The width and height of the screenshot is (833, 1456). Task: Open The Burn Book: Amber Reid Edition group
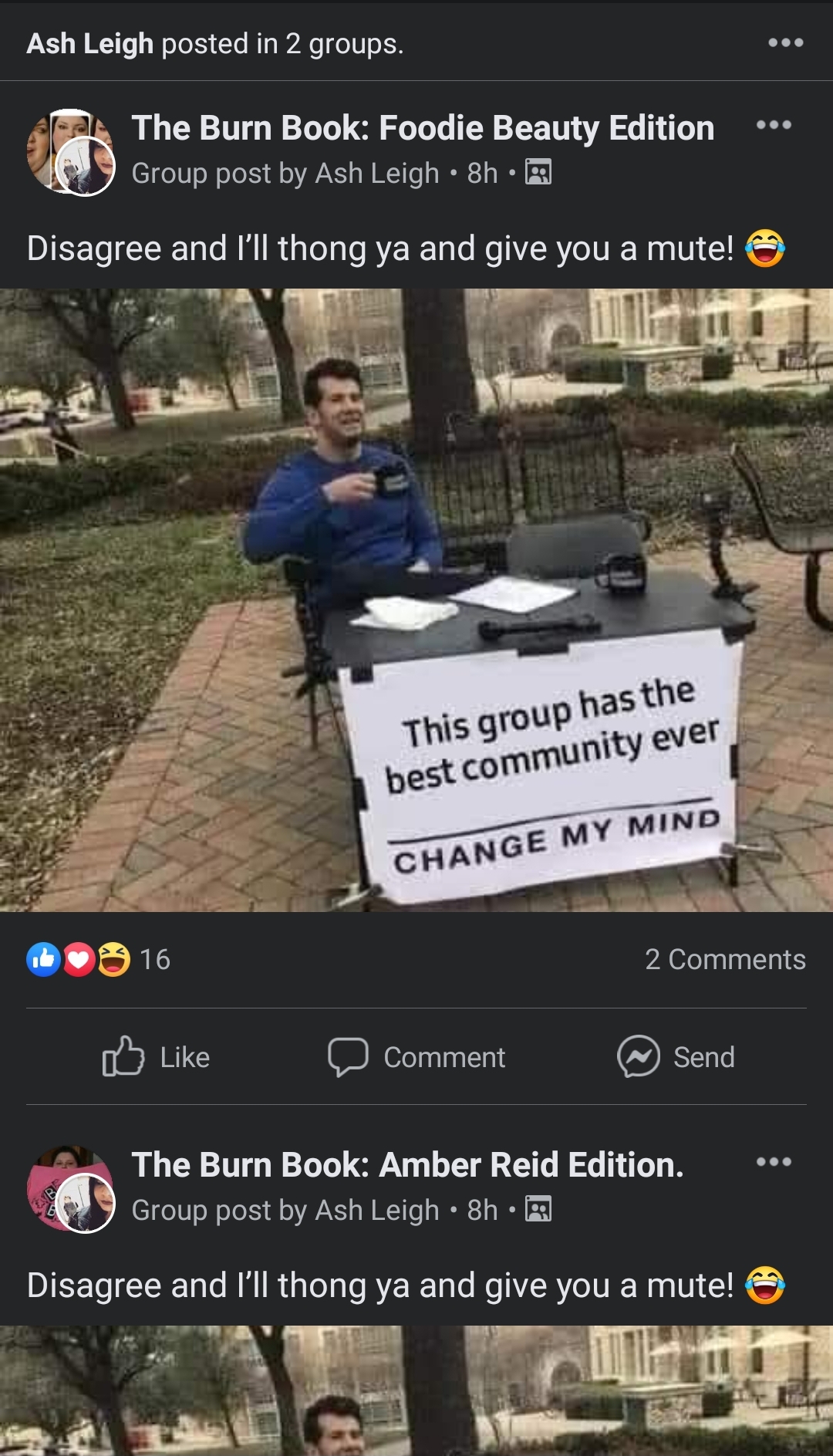[x=407, y=1165]
